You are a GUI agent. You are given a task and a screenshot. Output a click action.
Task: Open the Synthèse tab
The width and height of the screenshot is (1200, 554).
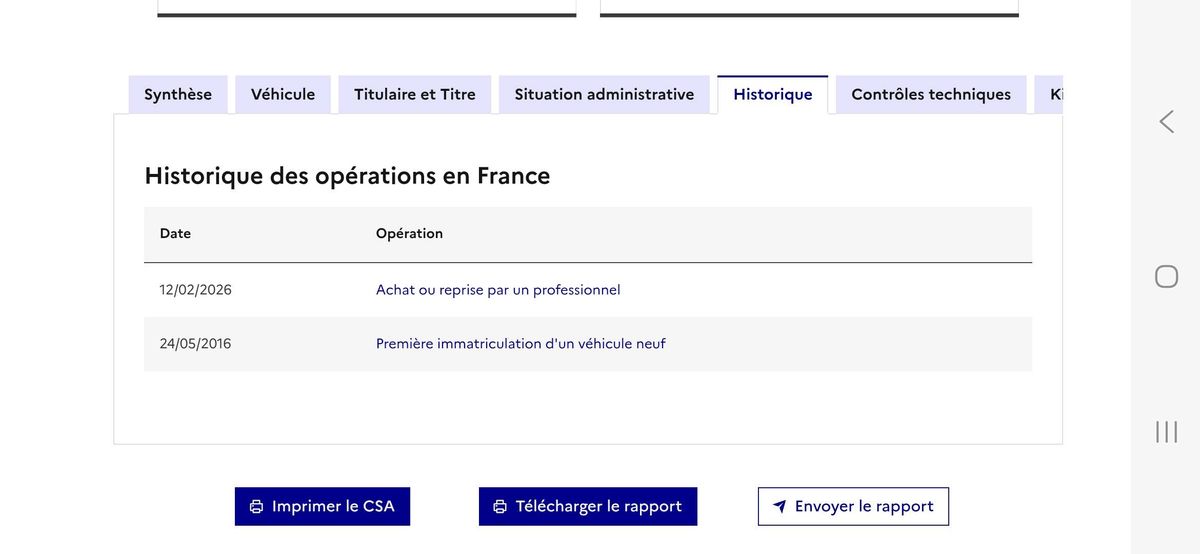click(x=178, y=95)
